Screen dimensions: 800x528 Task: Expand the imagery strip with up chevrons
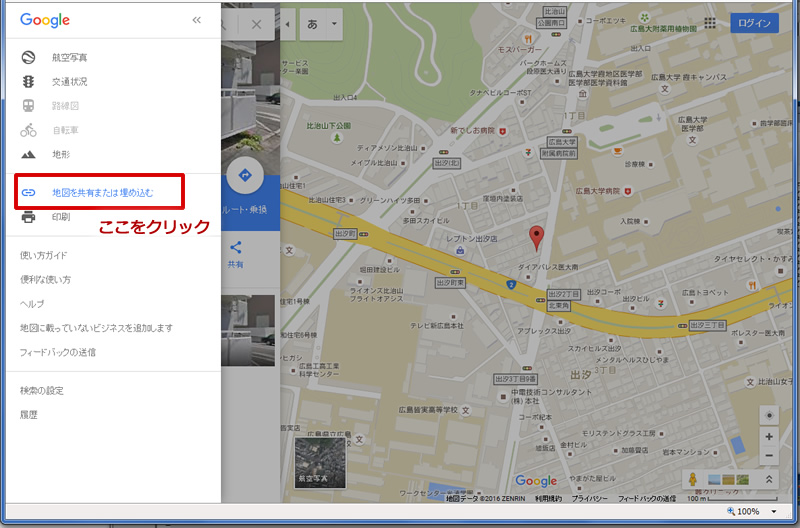click(768, 480)
